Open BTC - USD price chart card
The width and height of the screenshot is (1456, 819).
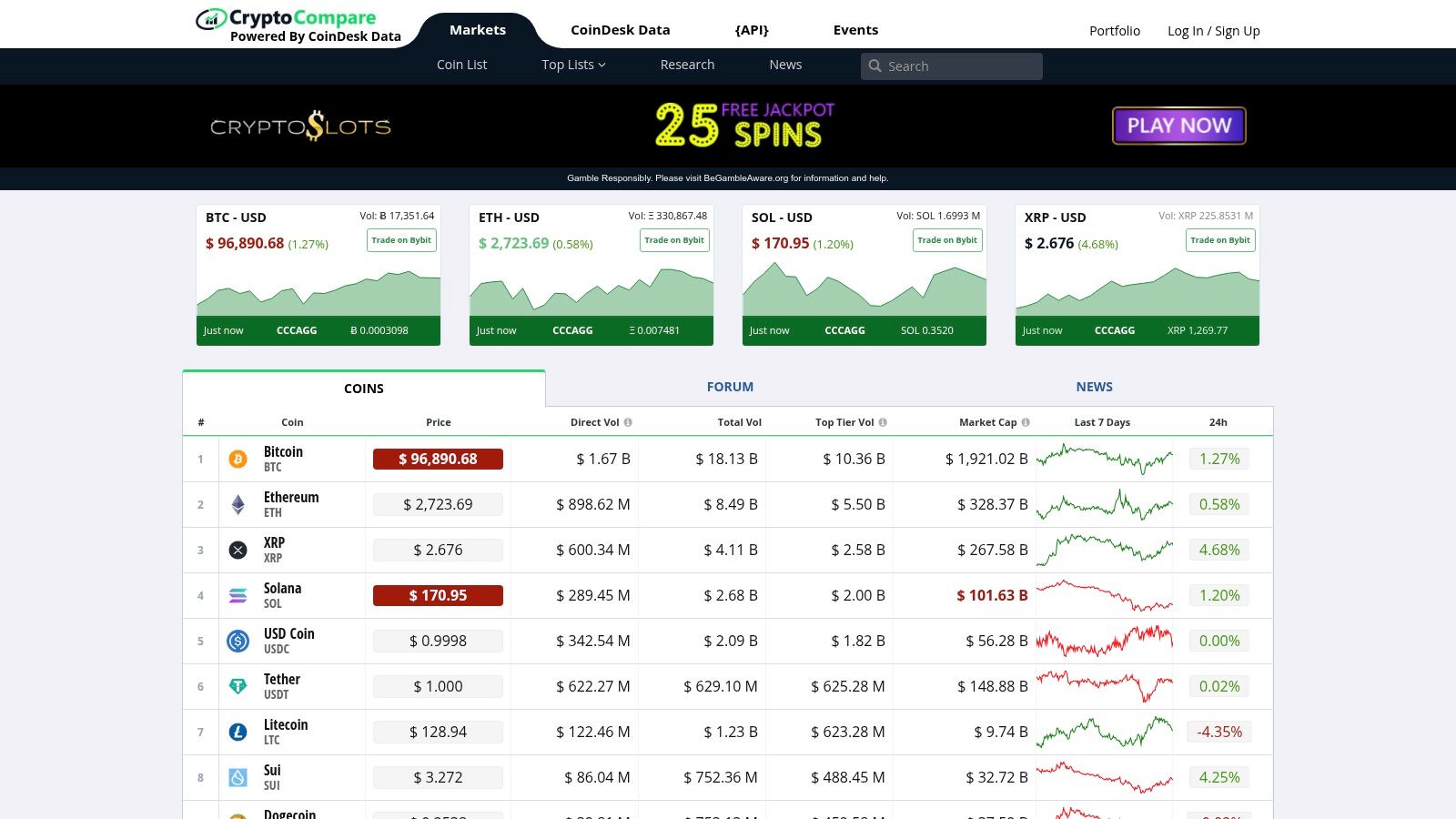coord(318,275)
